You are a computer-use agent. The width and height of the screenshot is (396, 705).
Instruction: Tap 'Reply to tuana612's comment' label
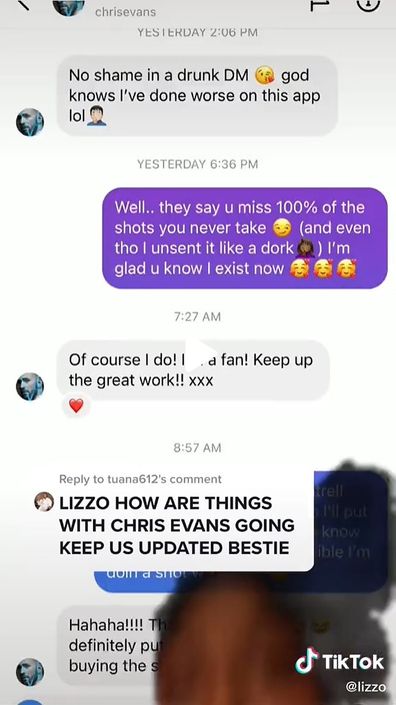140,479
